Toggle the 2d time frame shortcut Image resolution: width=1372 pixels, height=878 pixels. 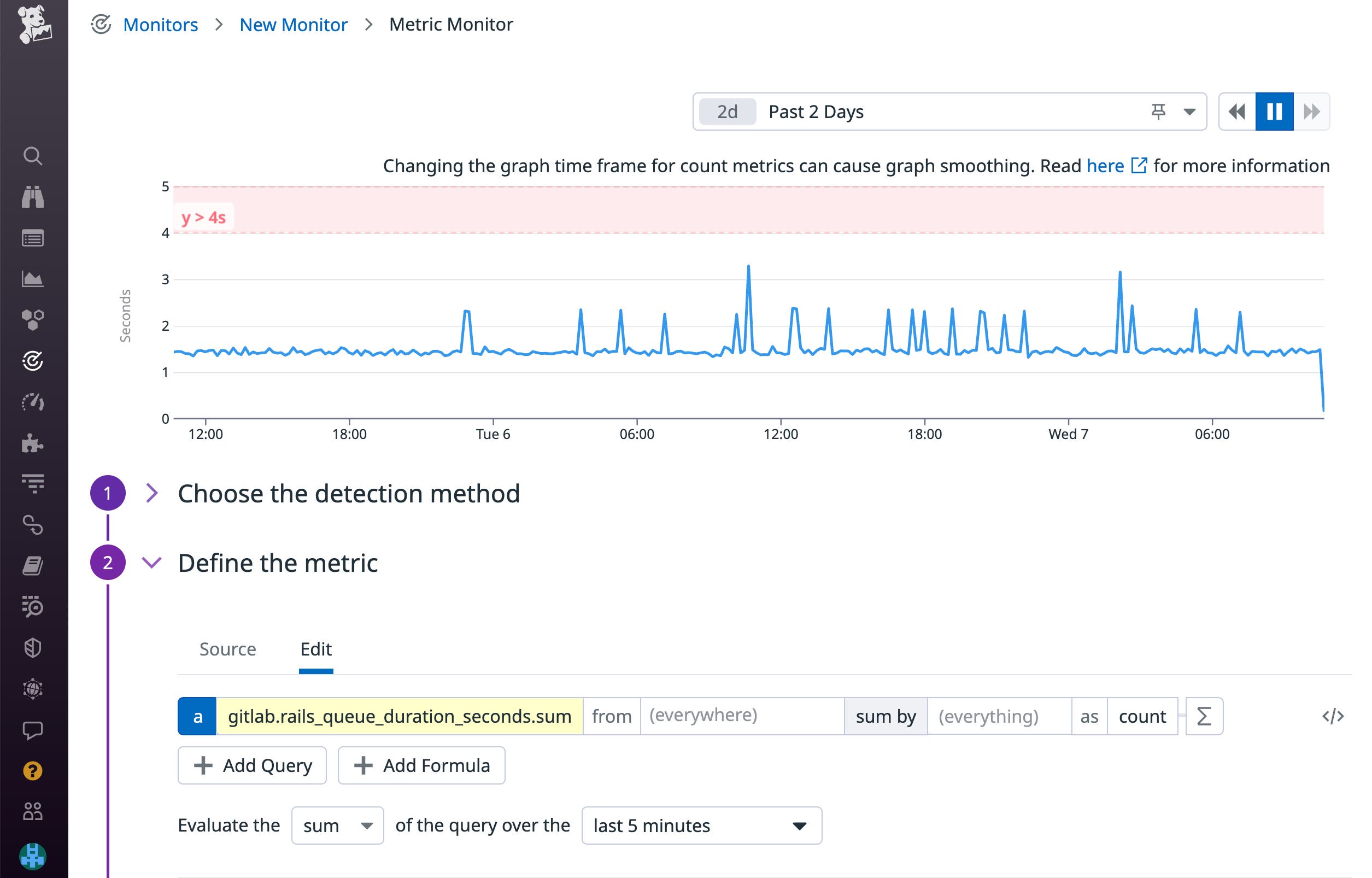click(x=726, y=112)
